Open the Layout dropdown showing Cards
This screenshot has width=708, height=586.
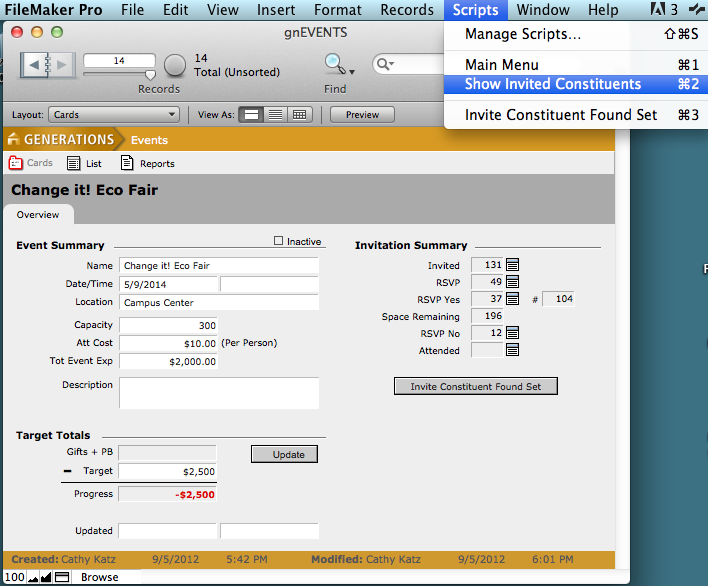(x=114, y=115)
